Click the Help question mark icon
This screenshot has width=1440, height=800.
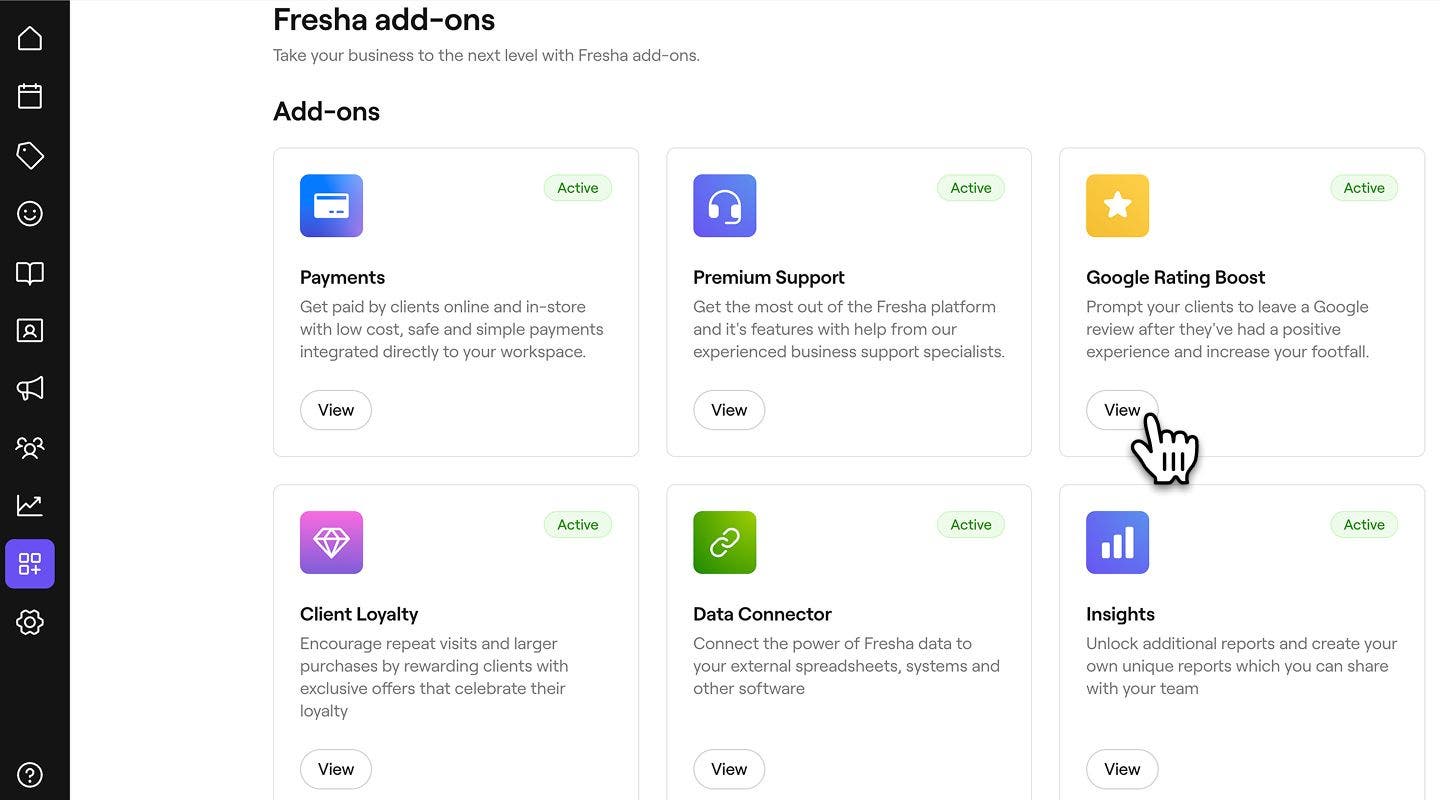[30, 775]
